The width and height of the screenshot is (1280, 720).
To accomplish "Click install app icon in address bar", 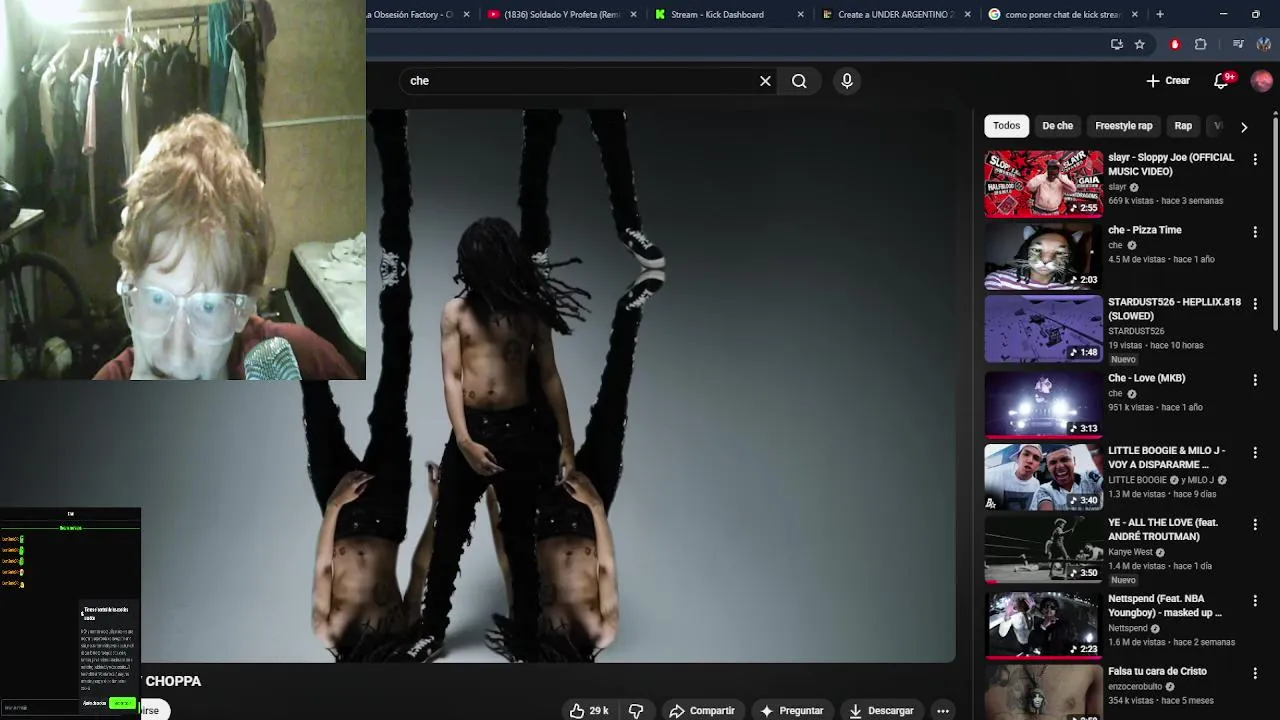I will coord(1117,44).
